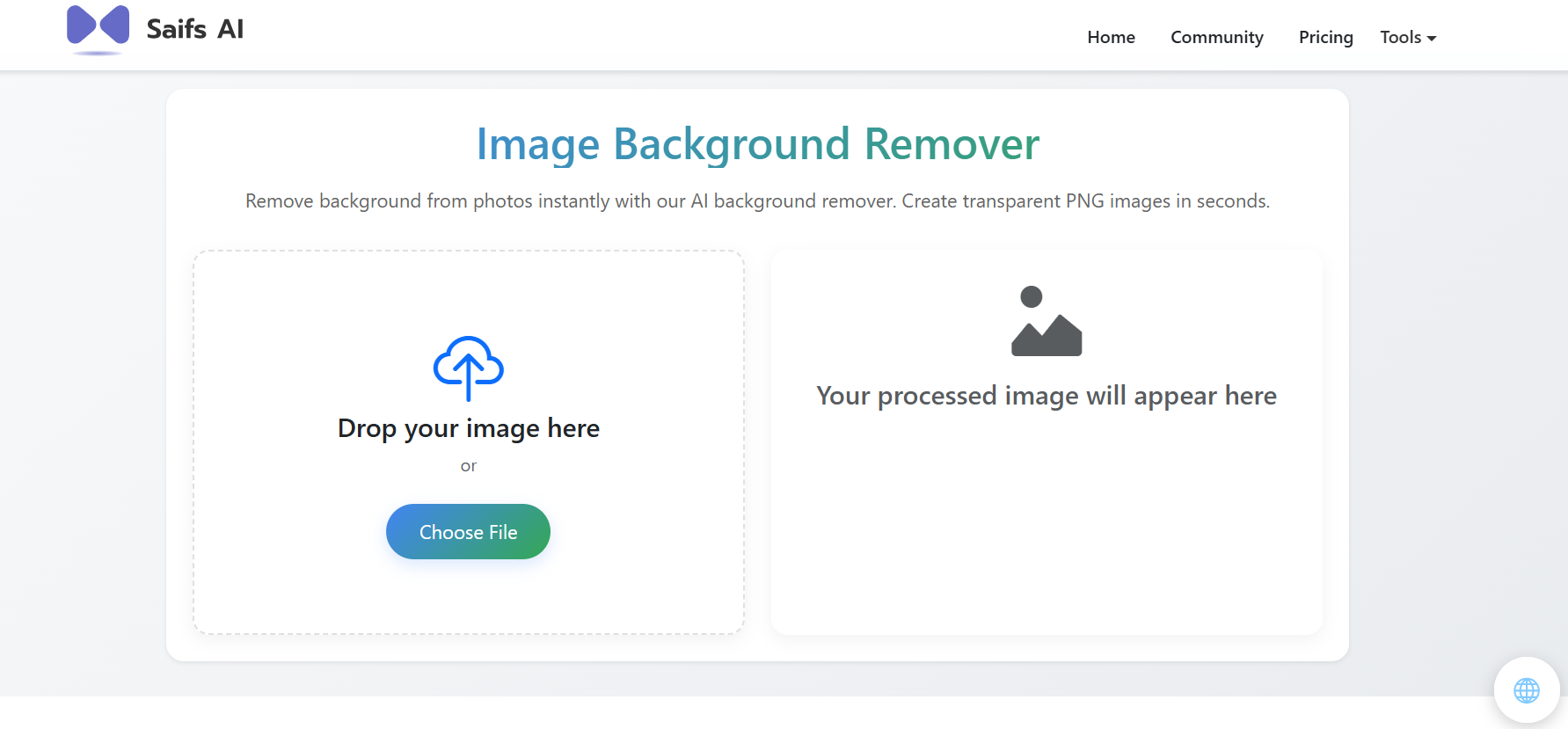Click the shadow mark beneath the logo
This screenshot has width=1568, height=729.
coord(97,54)
